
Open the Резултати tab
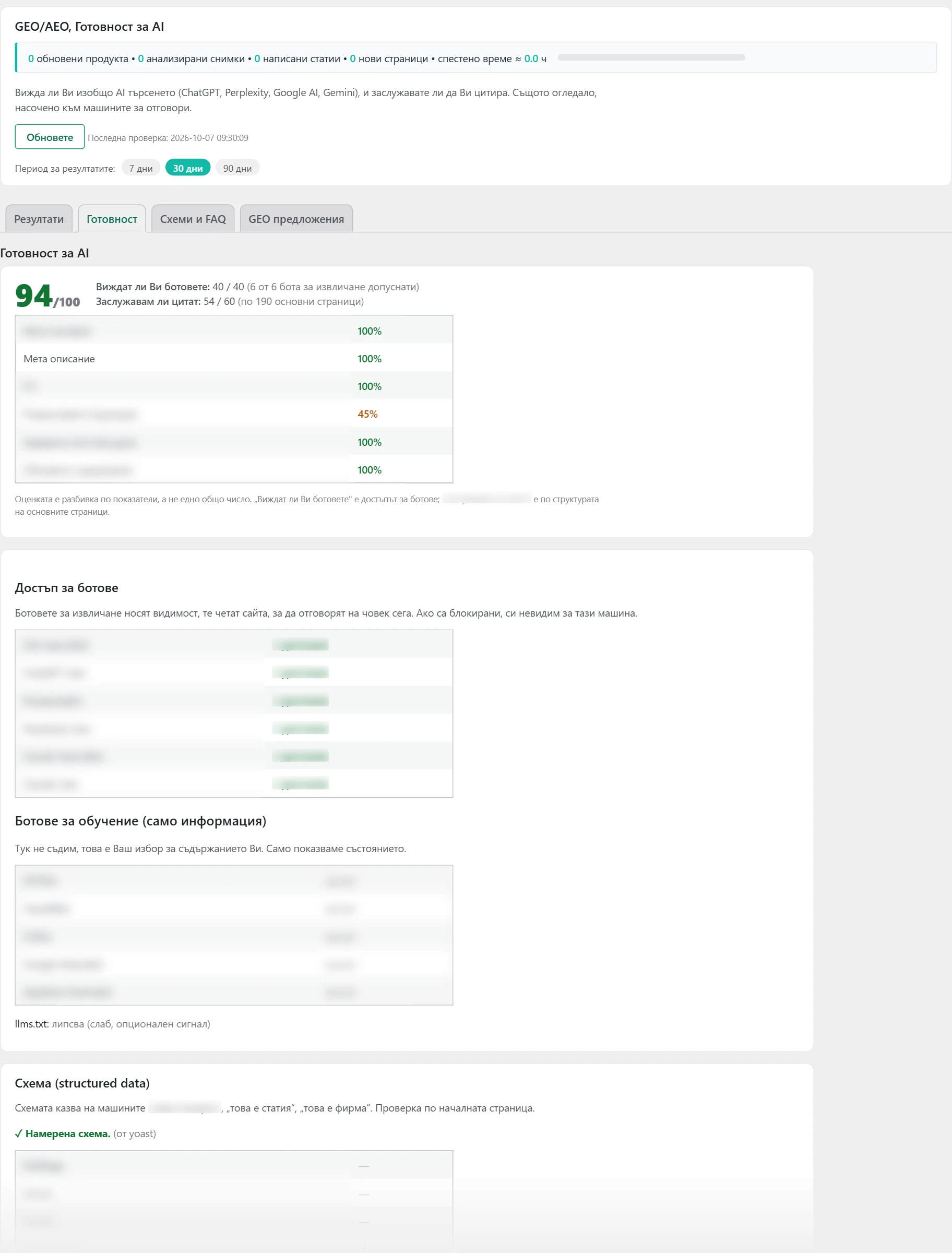tap(39, 219)
